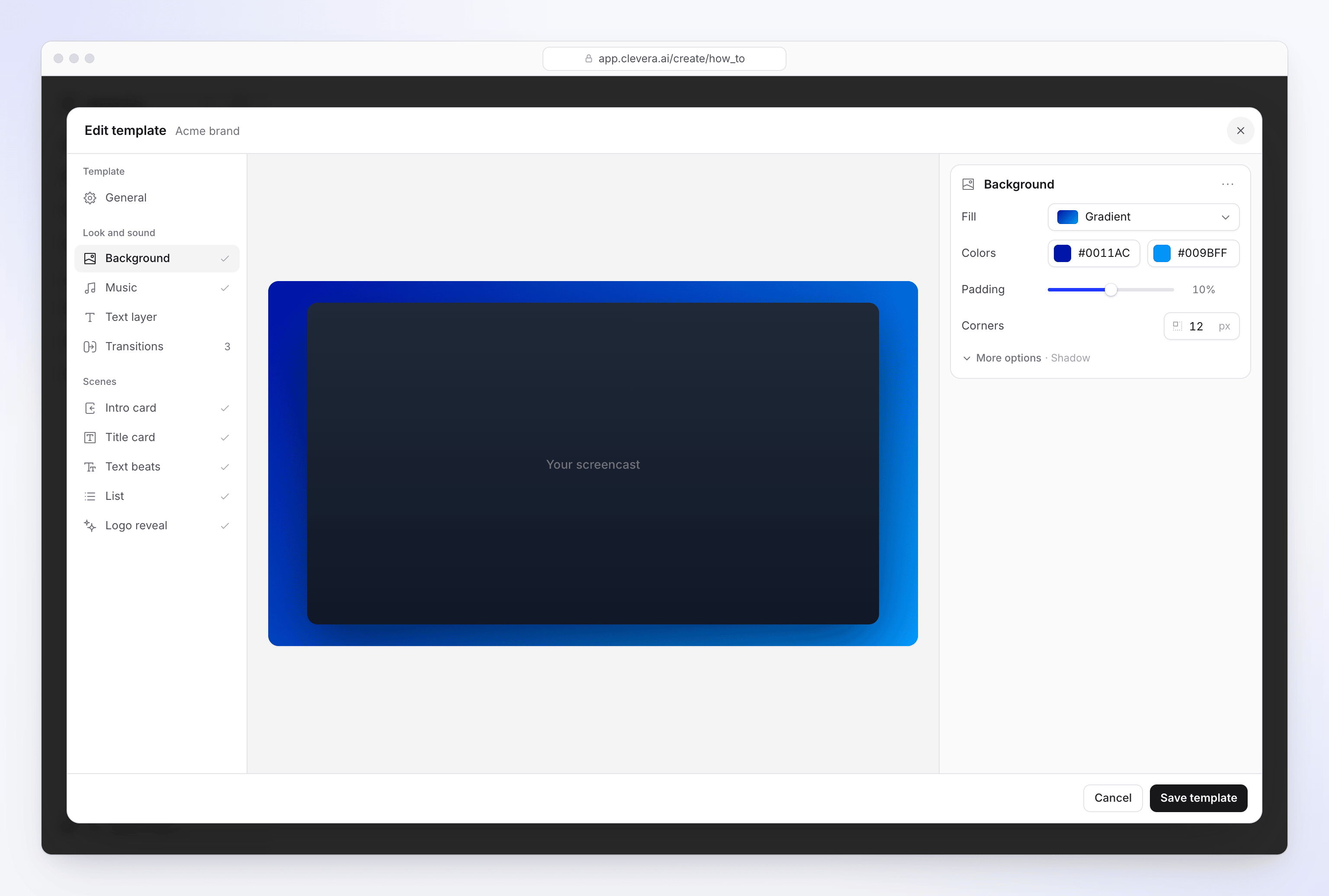Click the Padding slider handle
The height and width of the screenshot is (896, 1329).
tap(1111, 290)
